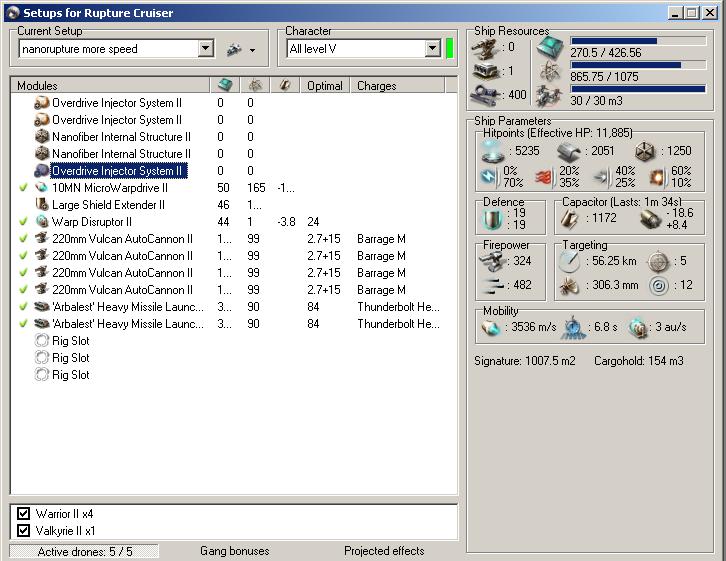This screenshot has width=726, height=561.
Task: Click the max velocity icon at 3536 m/s
Action: pyautogui.click(x=491, y=328)
